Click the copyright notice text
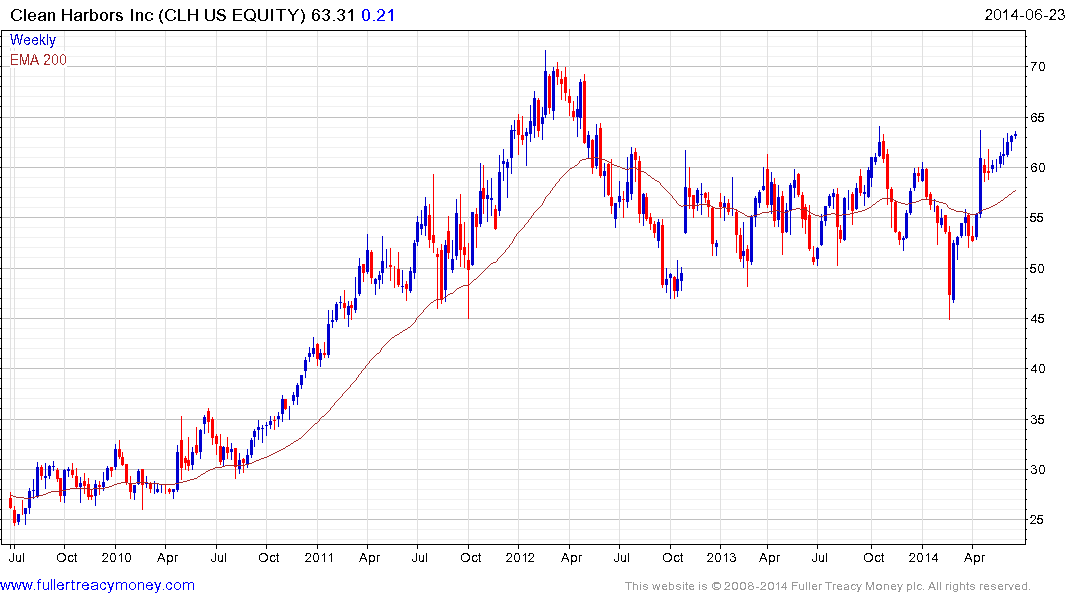The height and width of the screenshot is (600, 1075). coord(828,586)
